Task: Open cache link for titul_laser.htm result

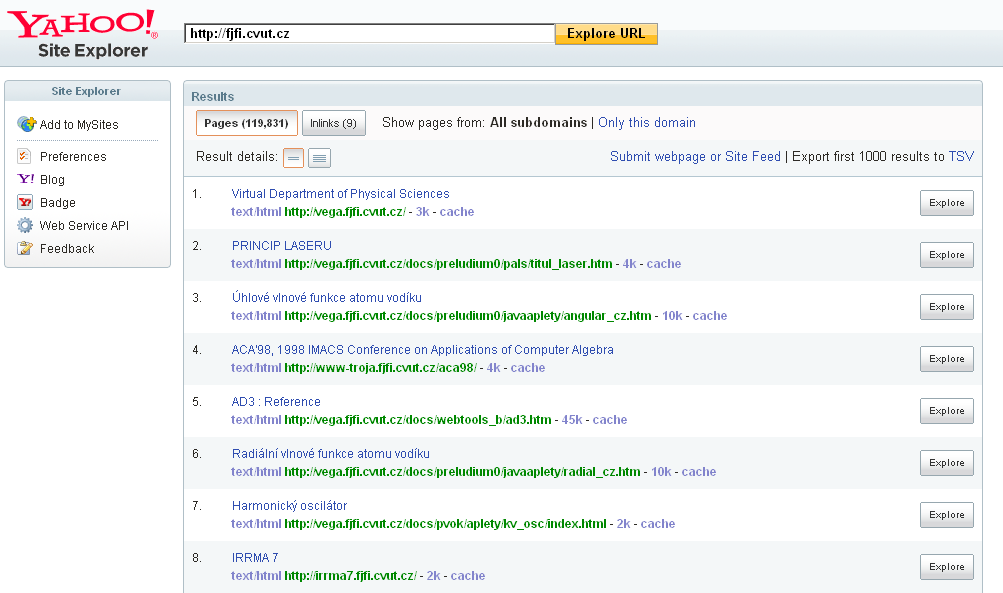Action: click(663, 264)
